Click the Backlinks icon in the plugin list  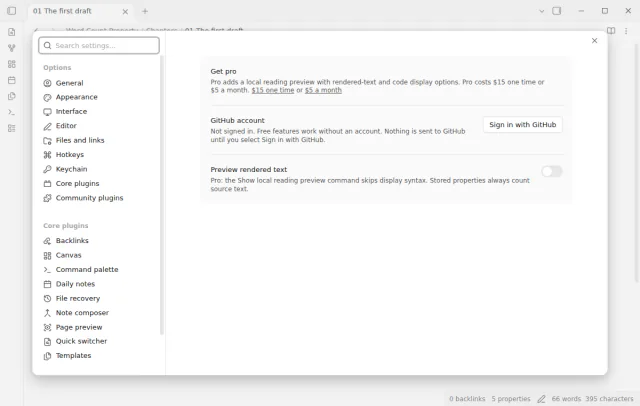click(47, 241)
